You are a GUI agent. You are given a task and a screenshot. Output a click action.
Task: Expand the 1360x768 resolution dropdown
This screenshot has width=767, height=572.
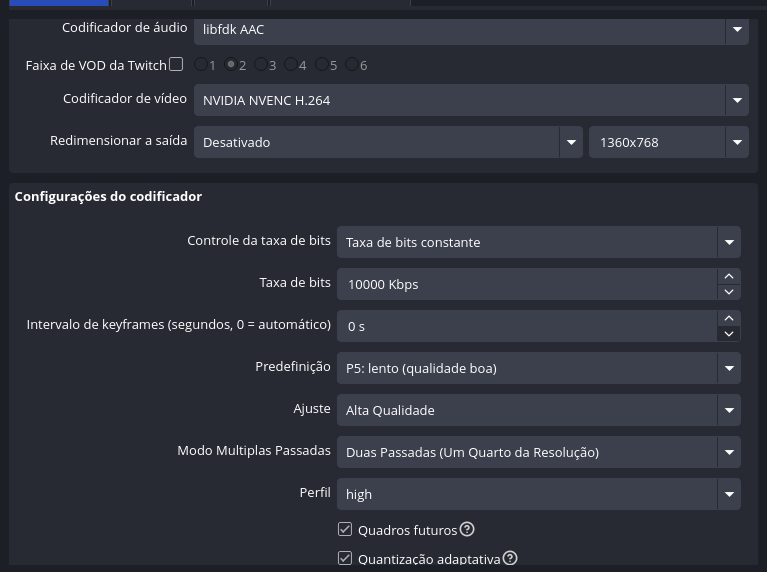[737, 142]
